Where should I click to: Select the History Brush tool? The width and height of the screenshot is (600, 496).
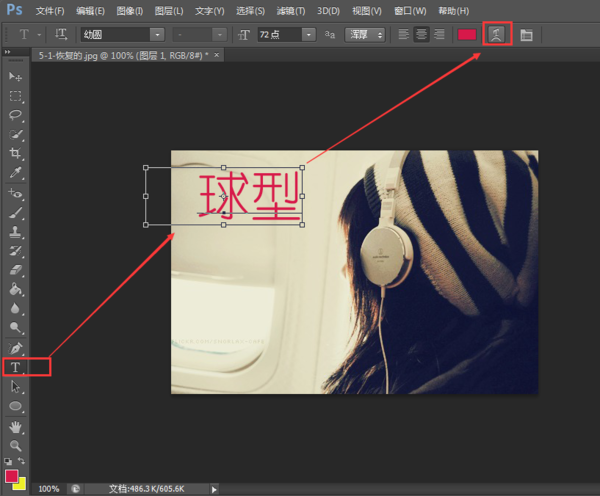pyautogui.click(x=15, y=251)
